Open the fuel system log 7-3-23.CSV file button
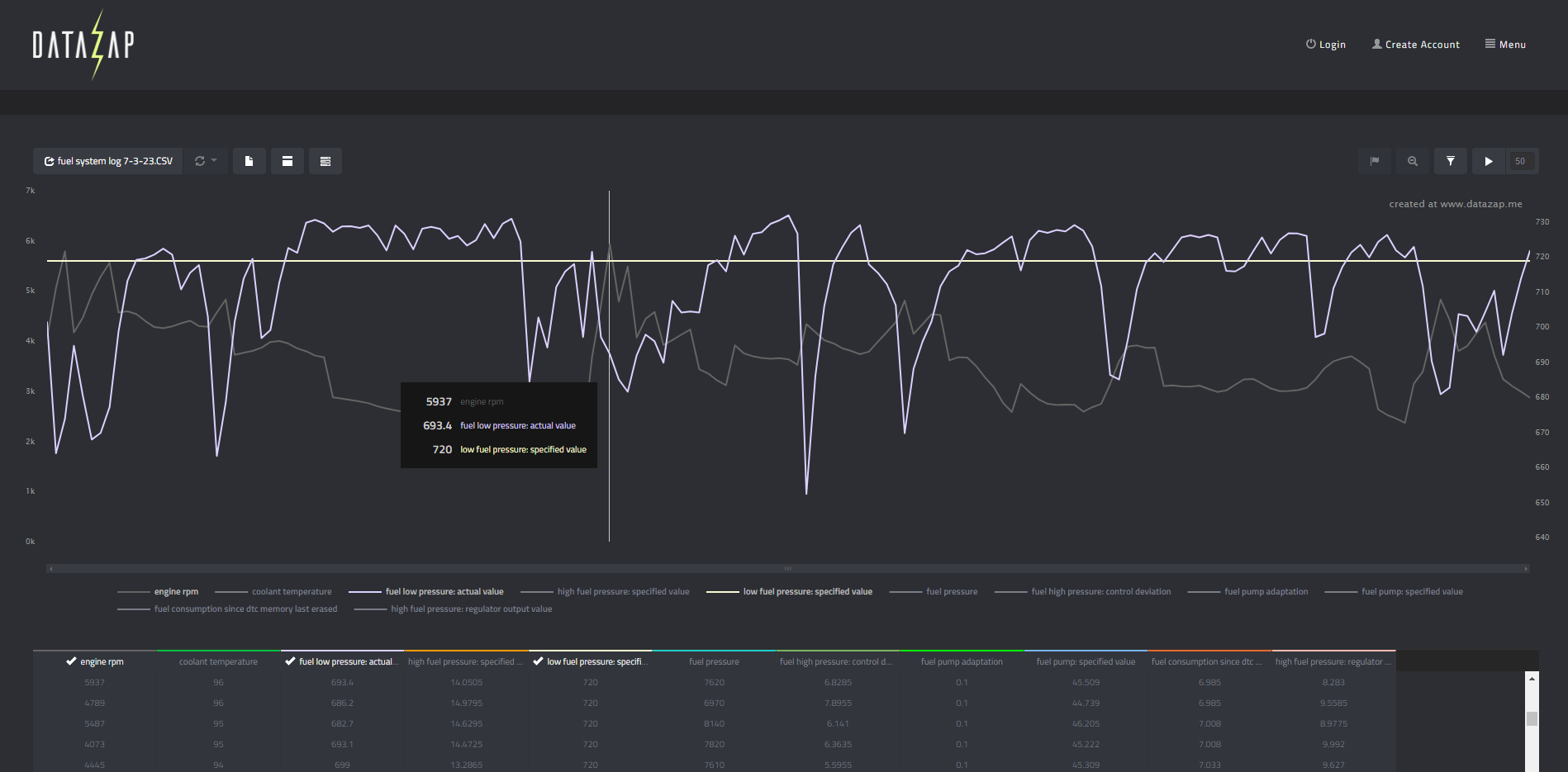This screenshot has width=1568, height=772. tap(108, 161)
